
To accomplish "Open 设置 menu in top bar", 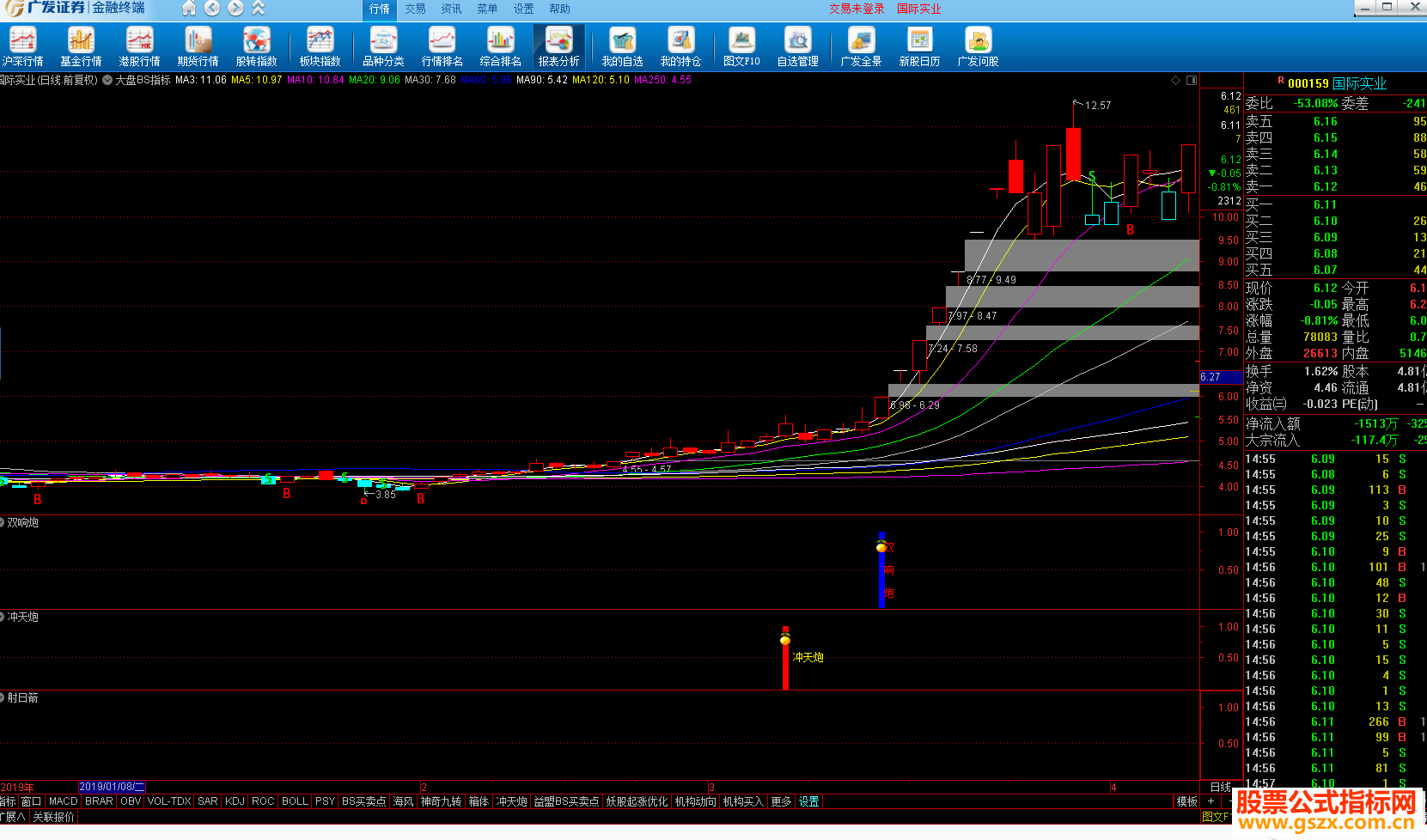I will 523,9.
